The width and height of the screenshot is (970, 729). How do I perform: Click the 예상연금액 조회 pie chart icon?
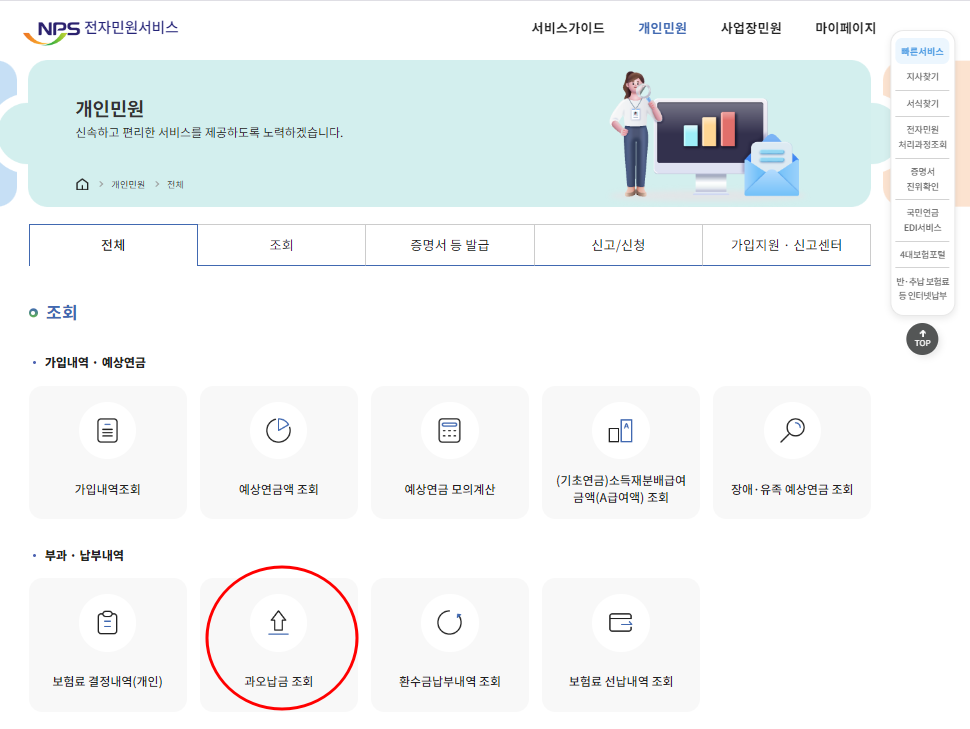pyautogui.click(x=278, y=430)
